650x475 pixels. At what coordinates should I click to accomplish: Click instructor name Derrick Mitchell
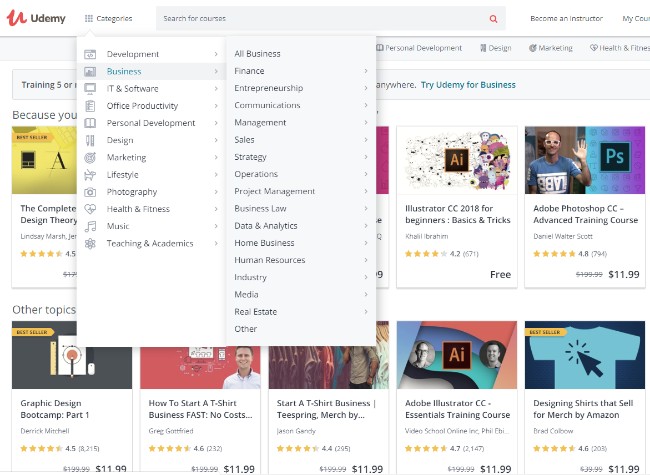coord(45,431)
